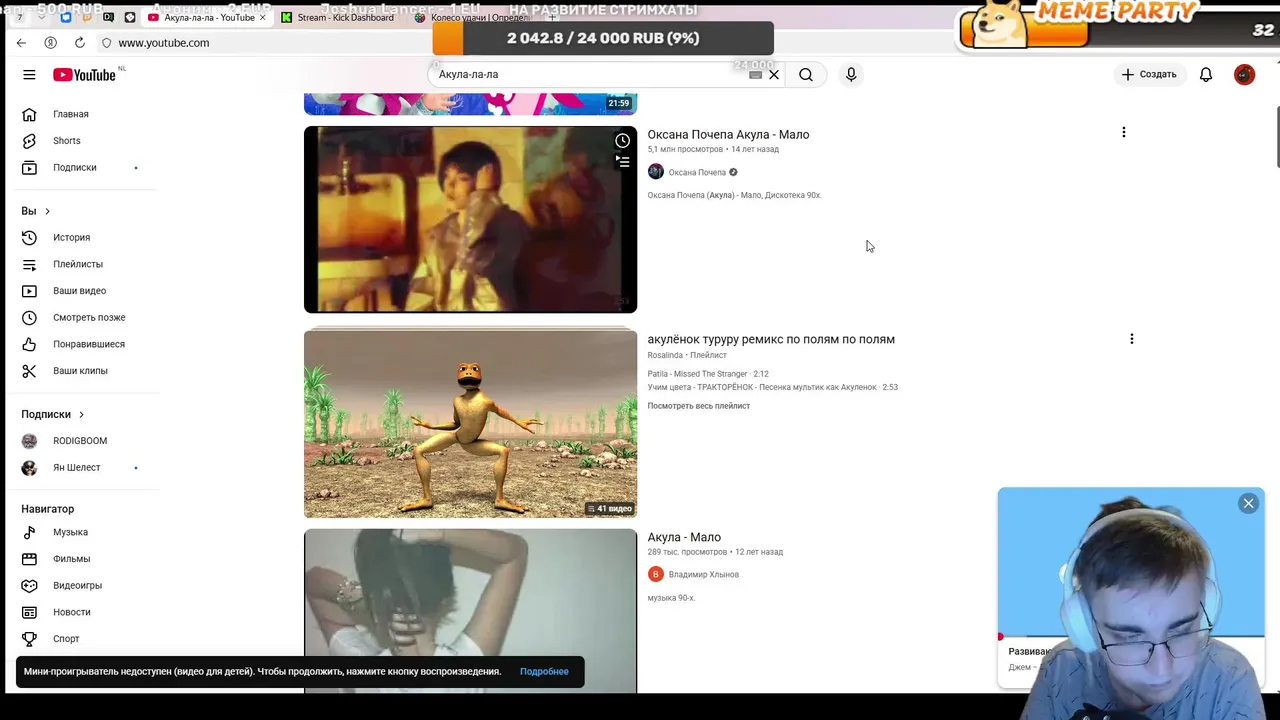The image size is (1280, 720).
Task: Switch to the Колесо удачи tab
Action: 474,18
